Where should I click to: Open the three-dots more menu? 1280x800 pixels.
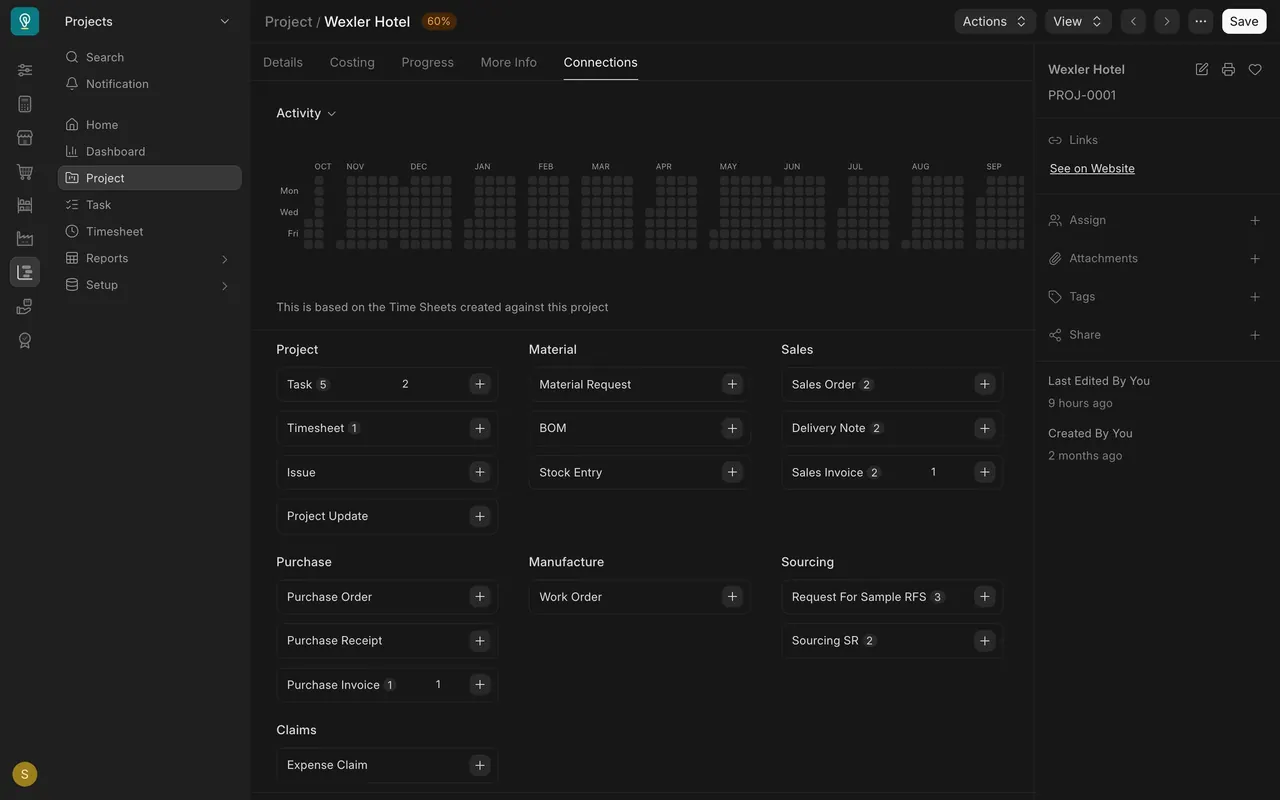[x=1201, y=21]
